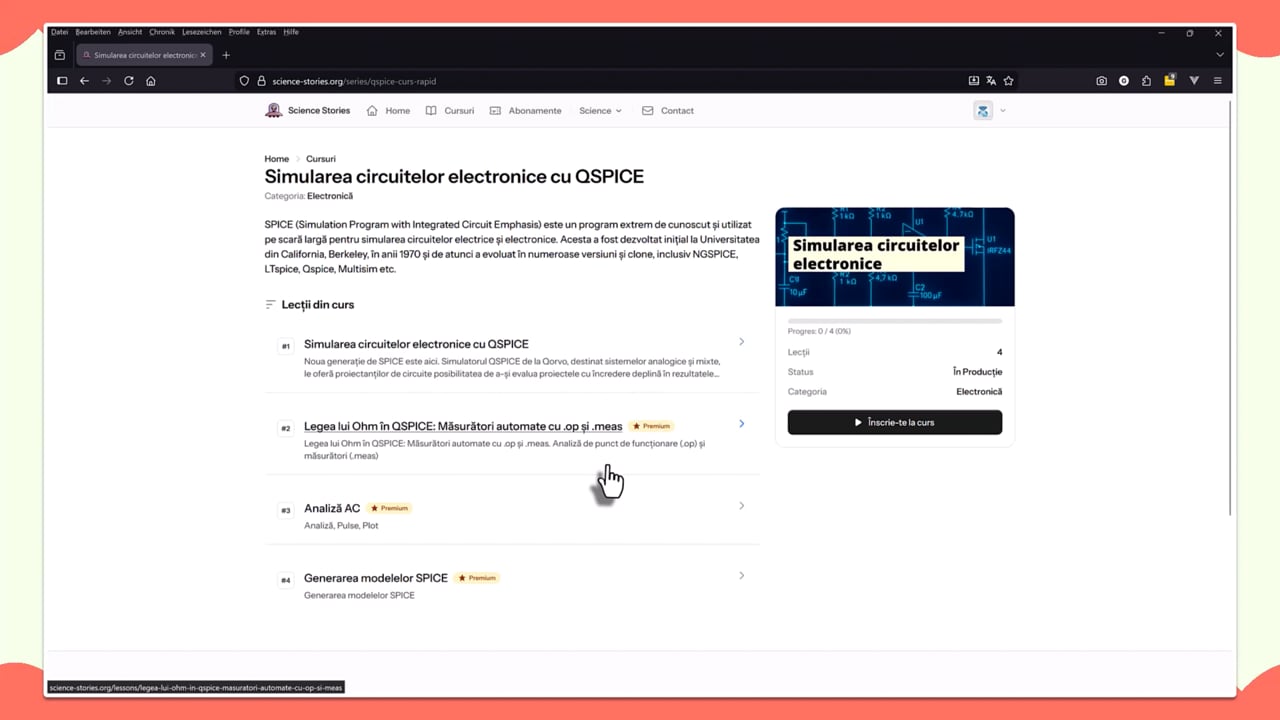The width and height of the screenshot is (1280, 720).
Task: Open lesson #1 with its chevron arrow
Action: [741, 342]
